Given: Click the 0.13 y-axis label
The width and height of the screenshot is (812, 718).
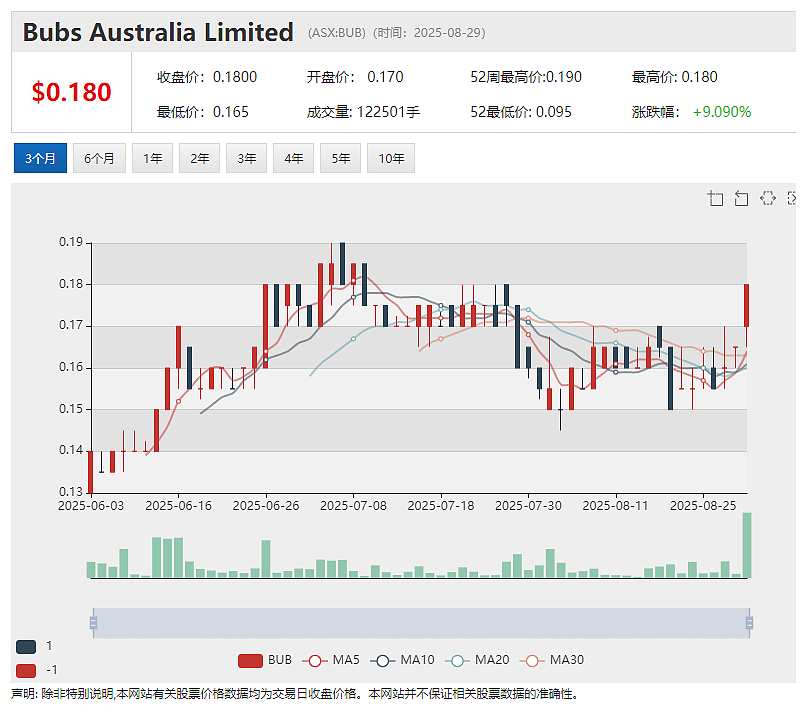Looking at the screenshot, I should pos(71,492).
